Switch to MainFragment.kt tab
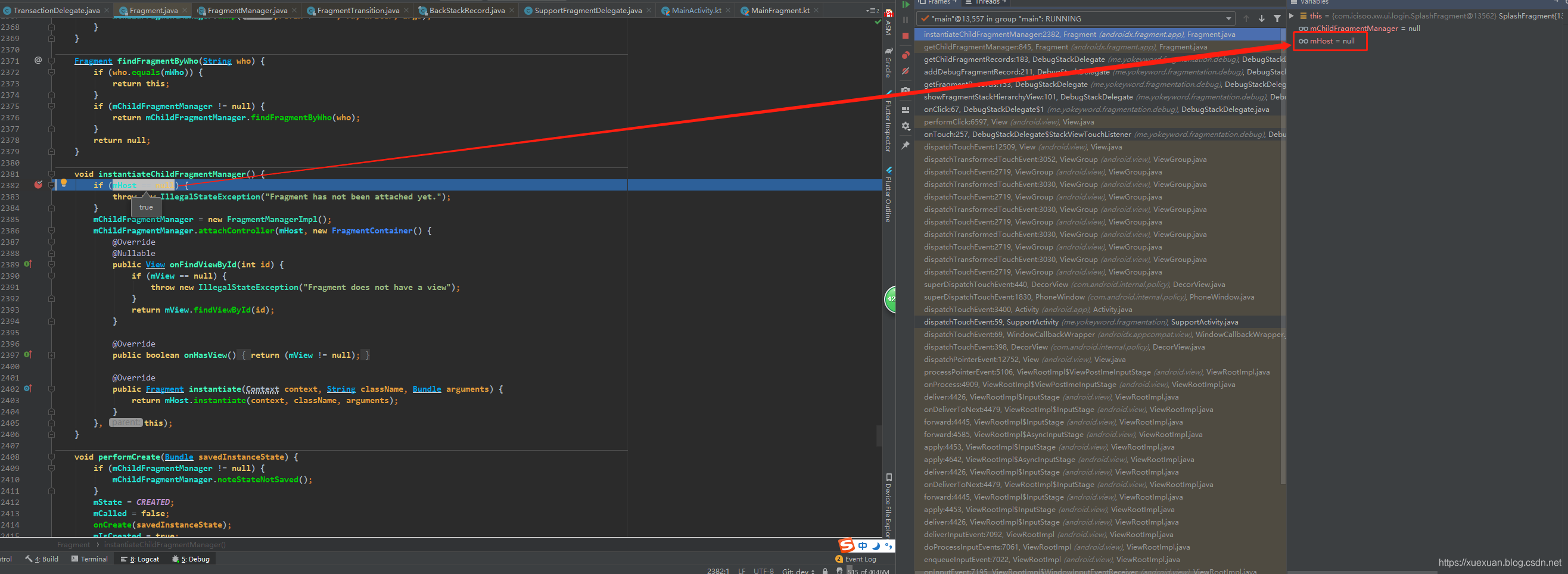1568x574 pixels. tap(780, 10)
